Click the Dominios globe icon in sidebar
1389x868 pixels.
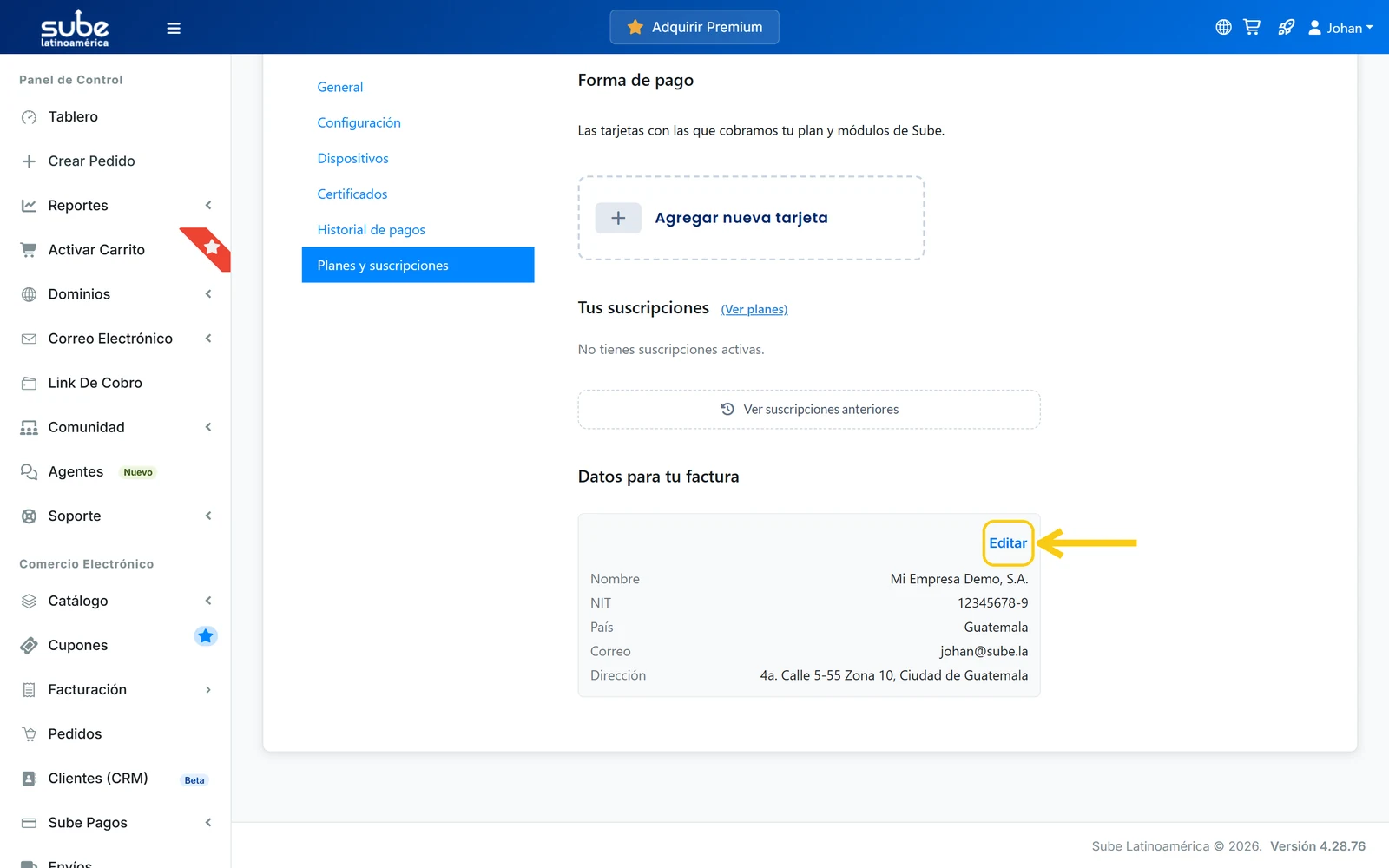(x=29, y=294)
